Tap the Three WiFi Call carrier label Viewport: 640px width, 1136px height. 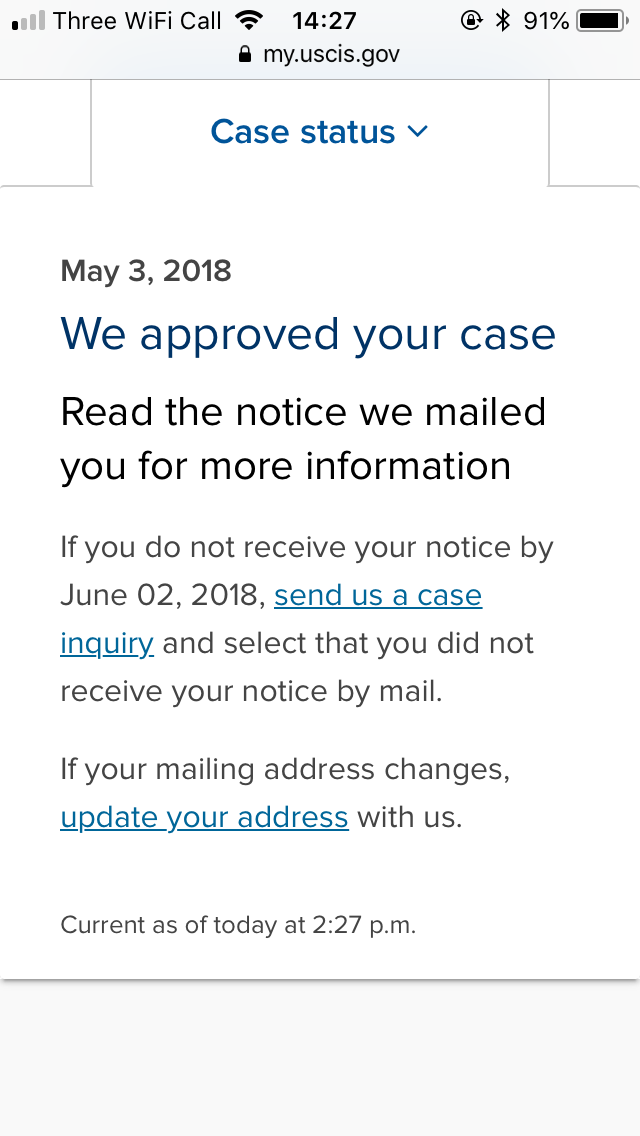(x=136, y=21)
